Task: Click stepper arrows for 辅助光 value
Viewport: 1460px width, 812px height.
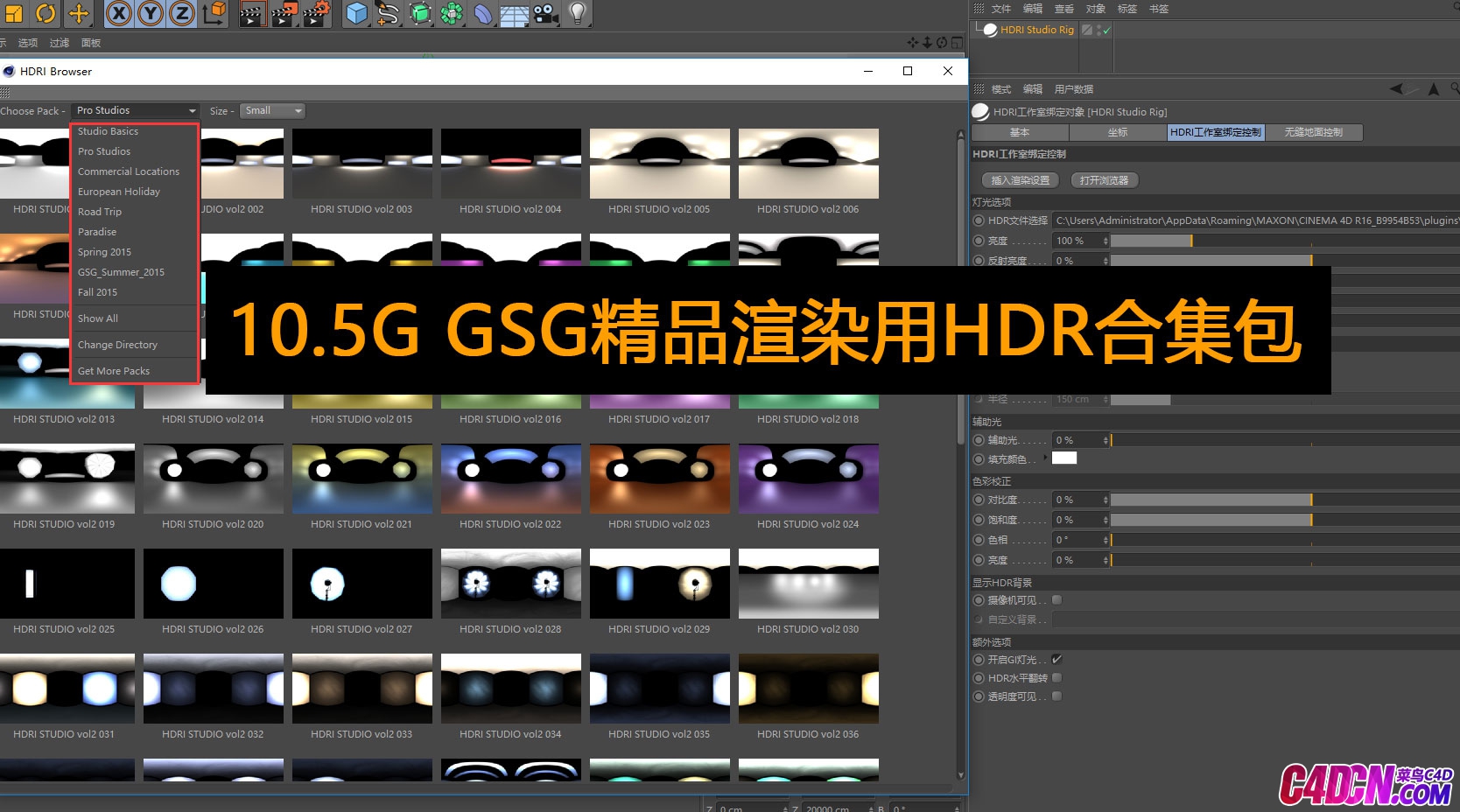Action: [1106, 440]
